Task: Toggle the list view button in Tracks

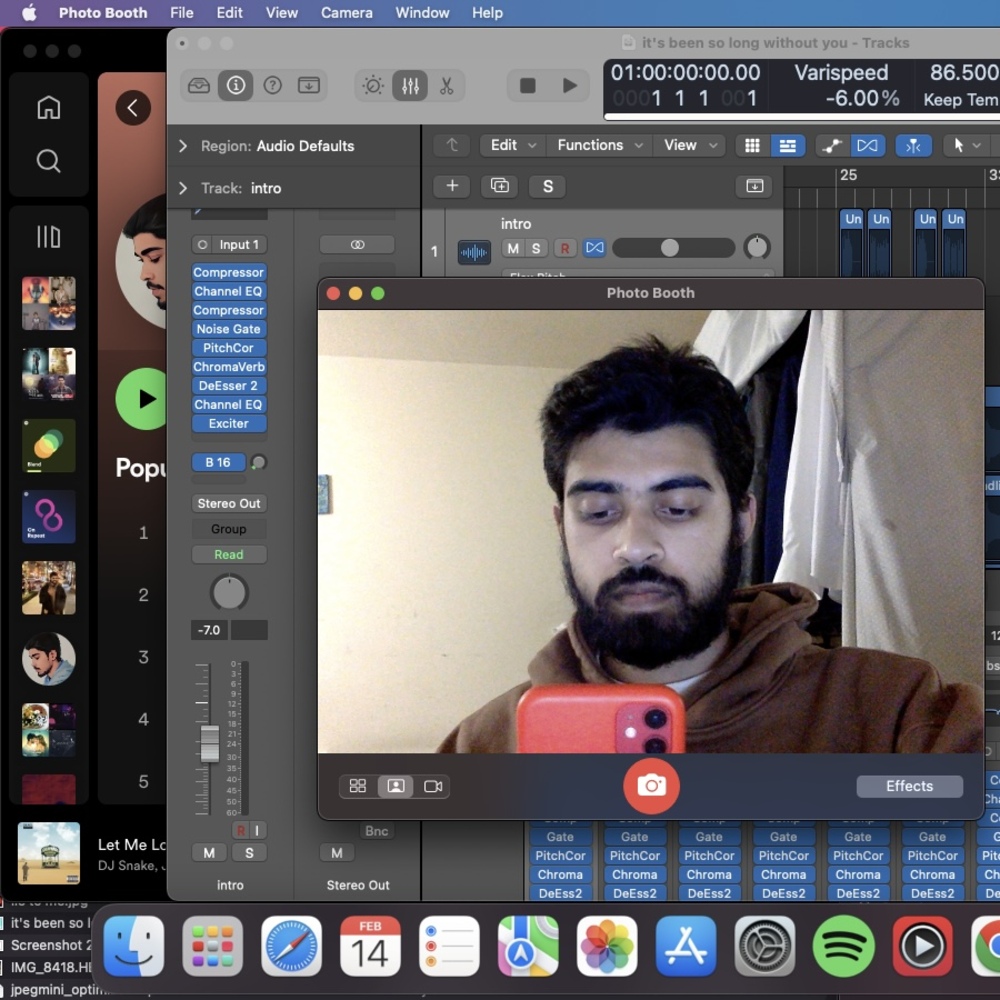Action: click(788, 146)
